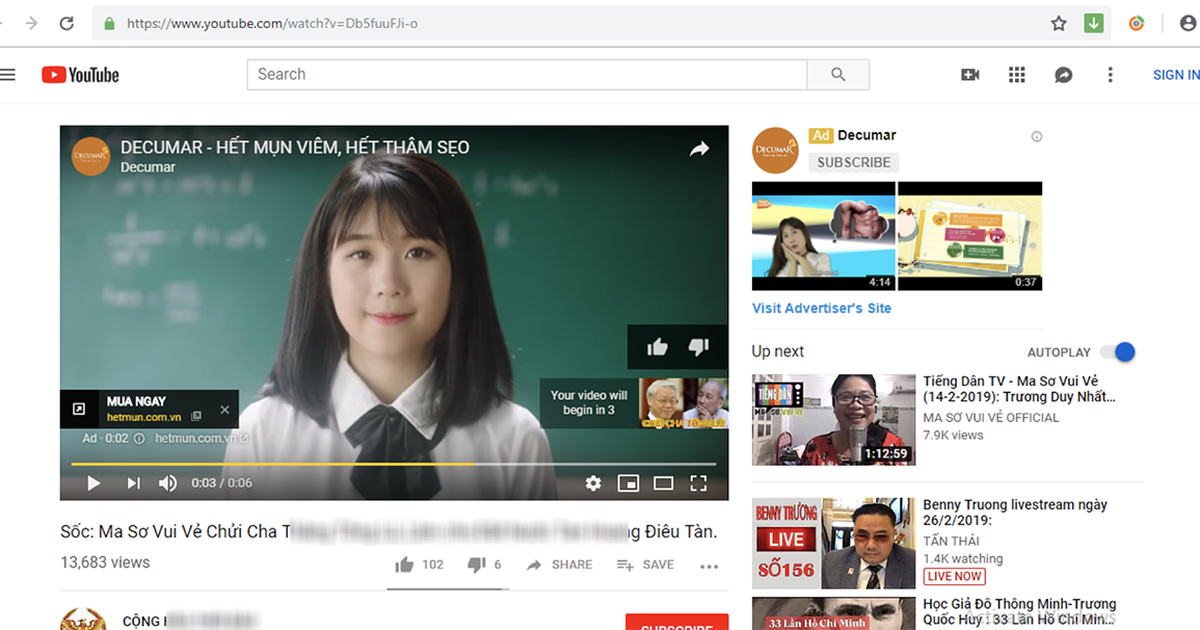Viewport: 1200px width, 630px height.
Task: Click the TẤN THÁI channel name
Action: (953, 541)
